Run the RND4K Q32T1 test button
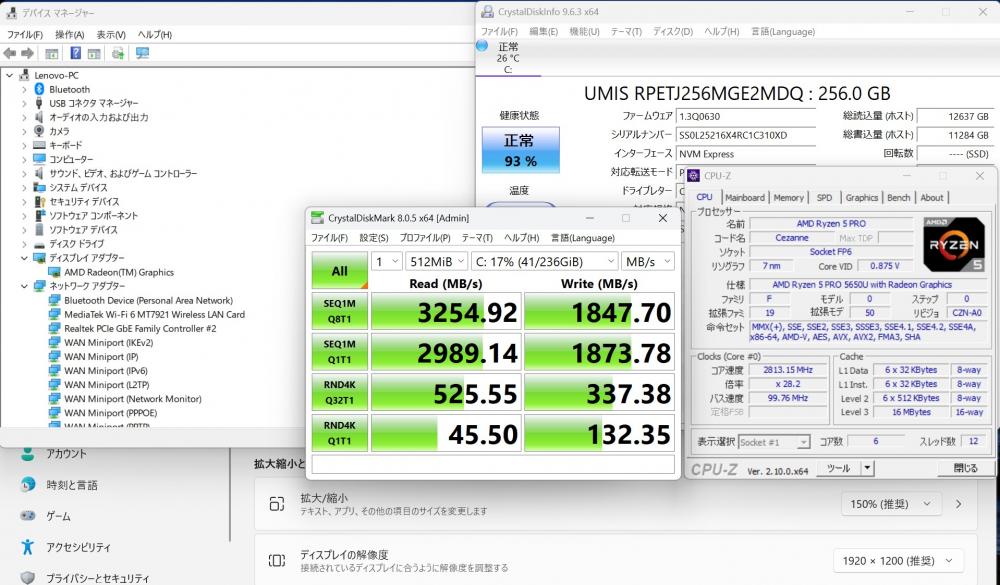 [x=339, y=393]
